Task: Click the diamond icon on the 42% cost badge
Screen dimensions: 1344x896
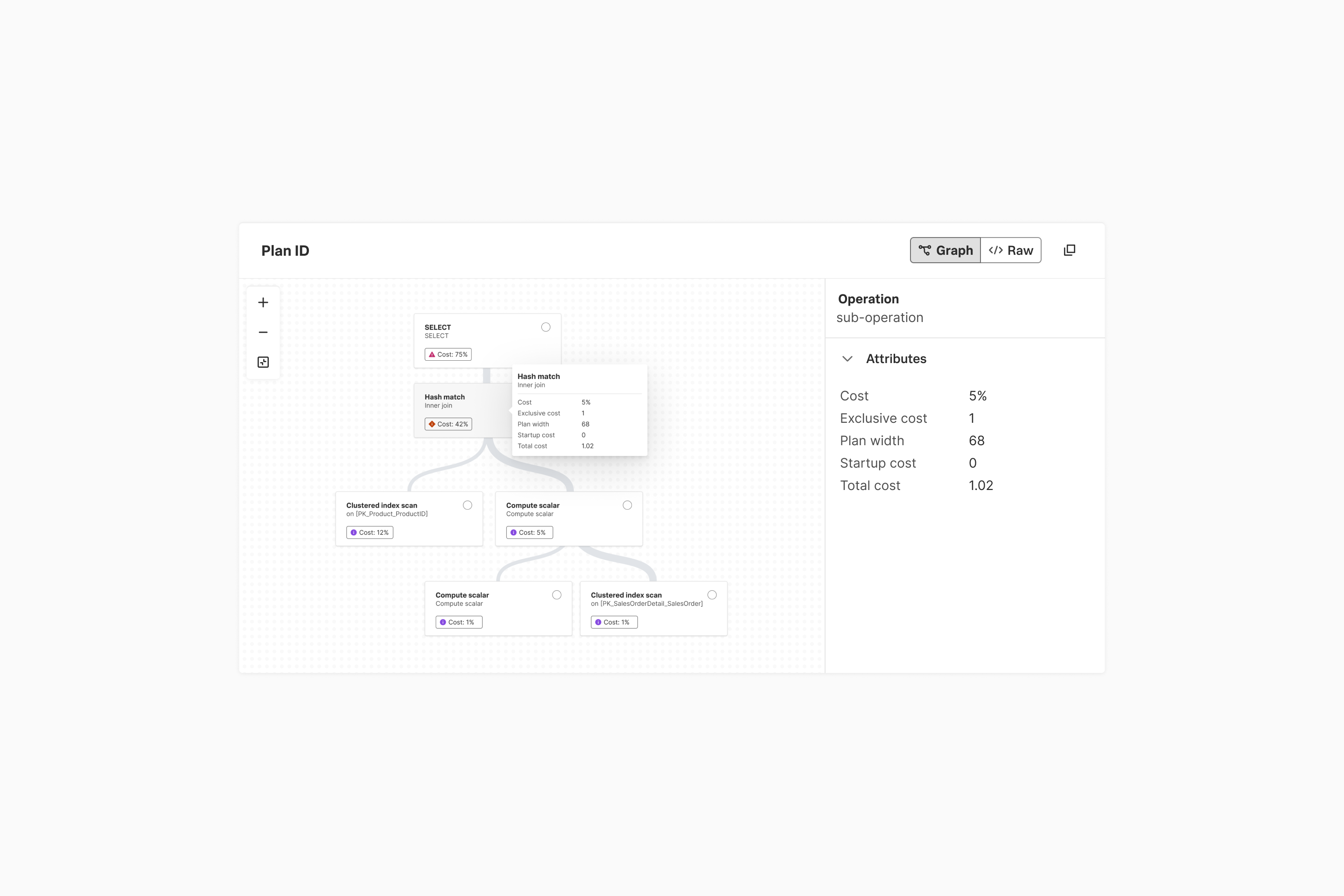Action: (x=433, y=424)
